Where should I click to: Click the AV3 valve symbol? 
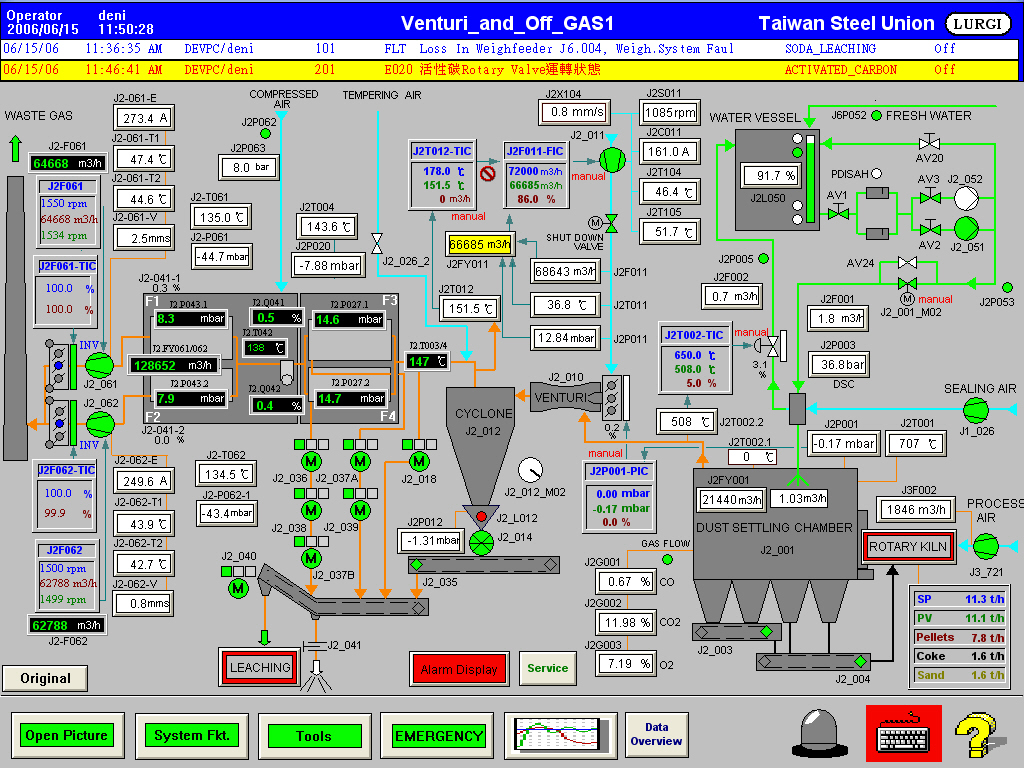[930, 196]
